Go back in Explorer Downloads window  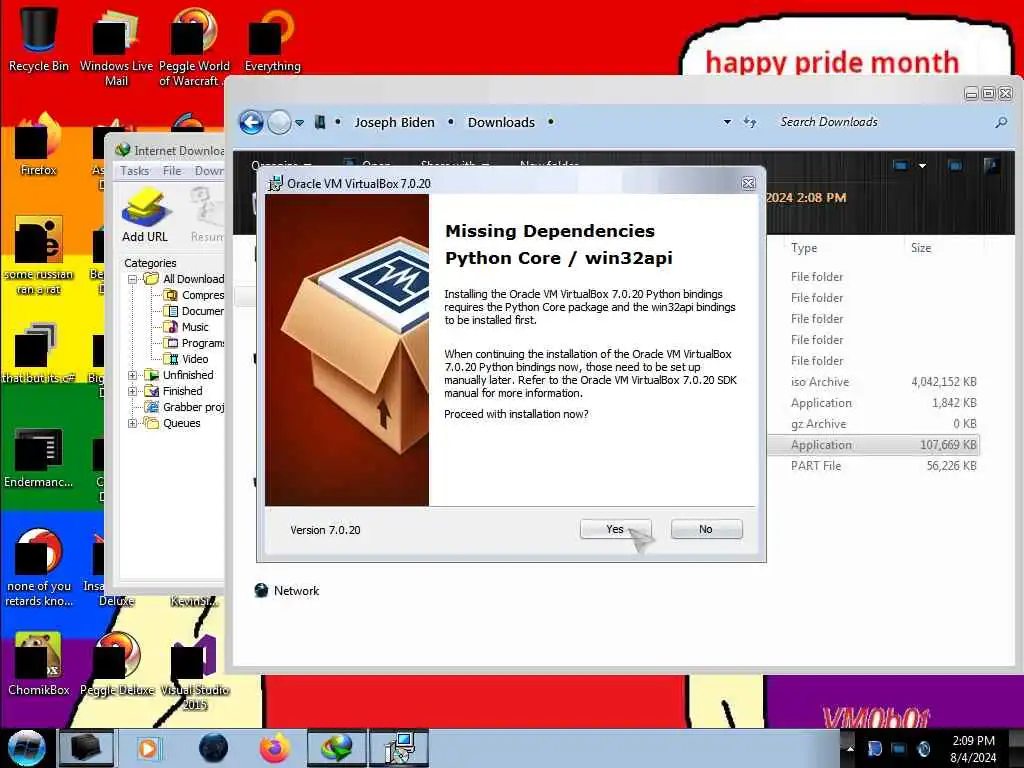click(251, 122)
